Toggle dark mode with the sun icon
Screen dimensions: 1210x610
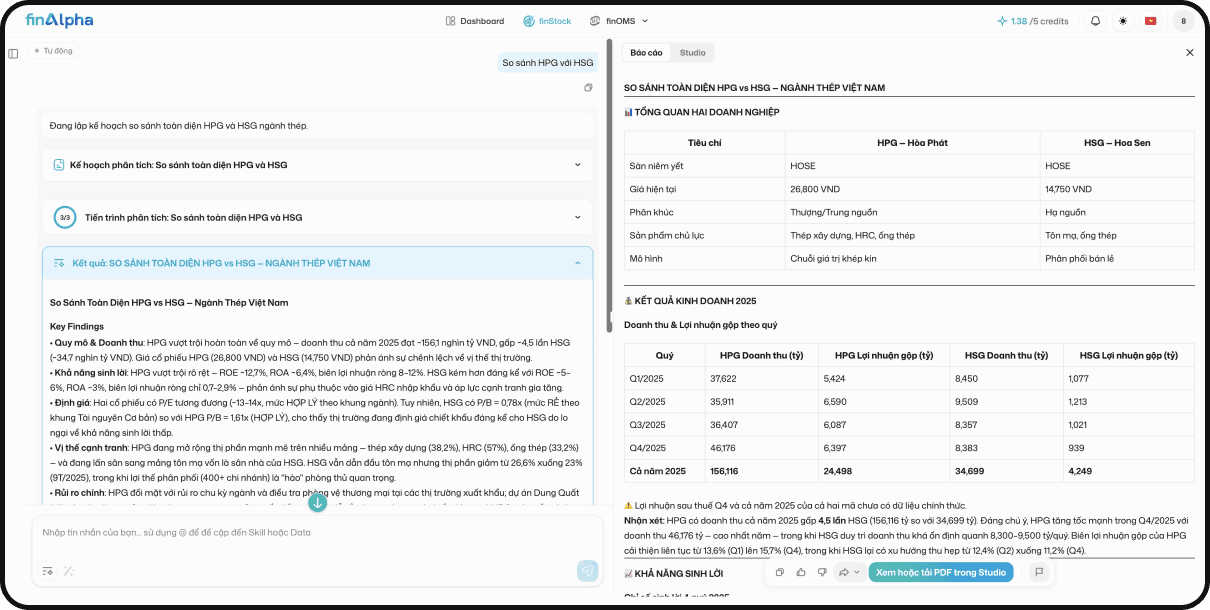click(1123, 20)
